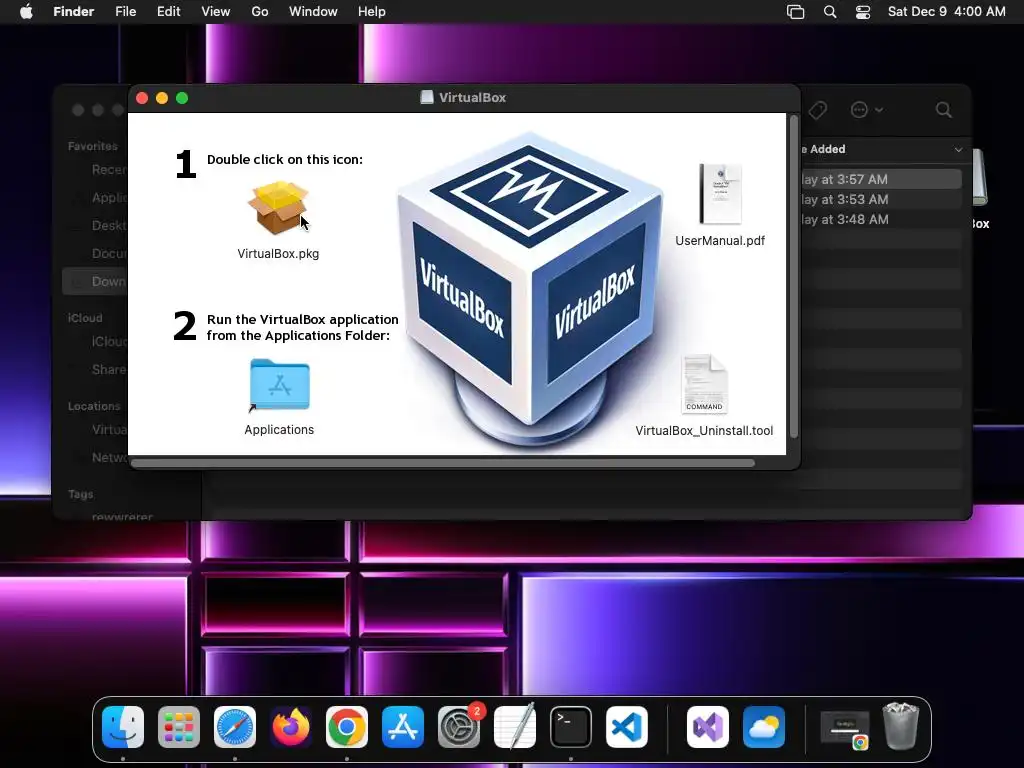The height and width of the screenshot is (768, 1024).
Task: Open the minimized Chrome window thumbnail in Dock
Action: (x=844, y=729)
